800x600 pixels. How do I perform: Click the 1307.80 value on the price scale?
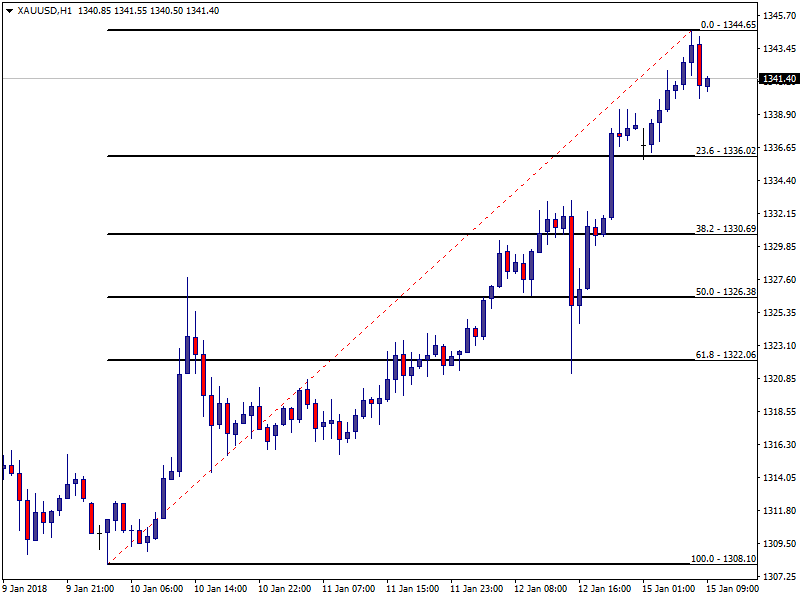pyautogui.click(x=778, y=577)
